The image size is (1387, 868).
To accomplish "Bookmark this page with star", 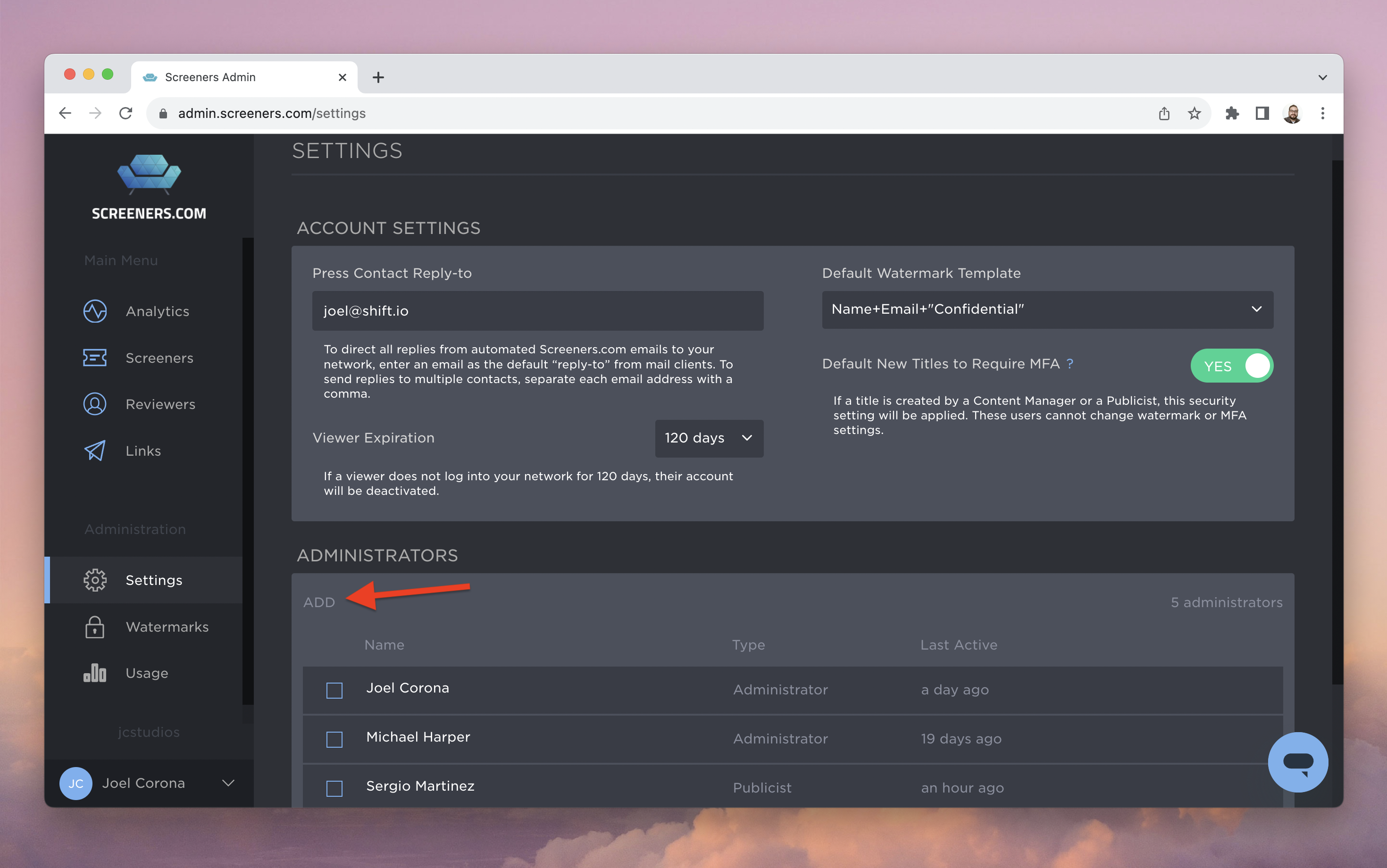I will pyautogui.click(x=1195, y=113).
